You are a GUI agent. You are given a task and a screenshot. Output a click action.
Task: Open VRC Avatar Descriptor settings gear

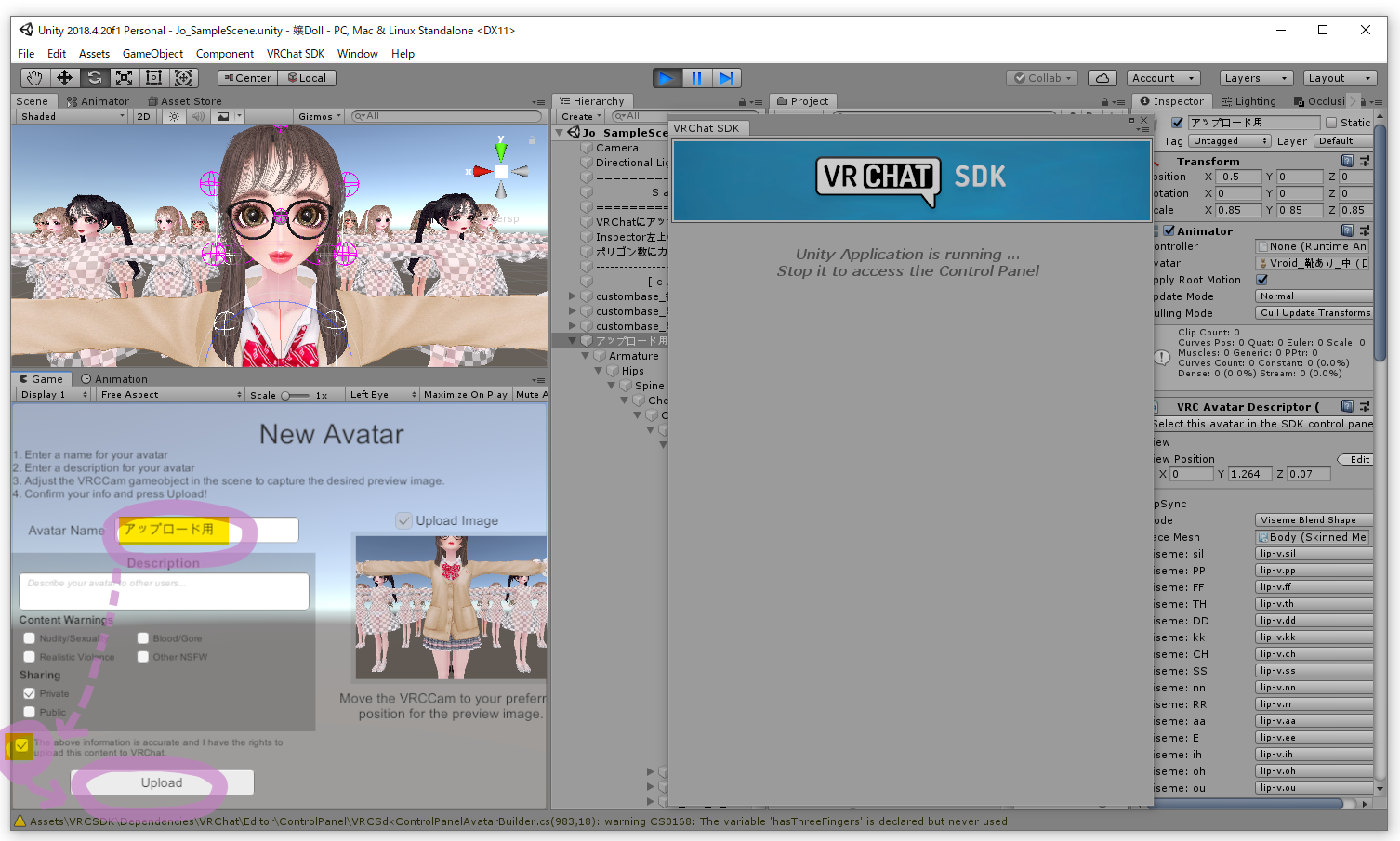click(x=1365, y=406)
